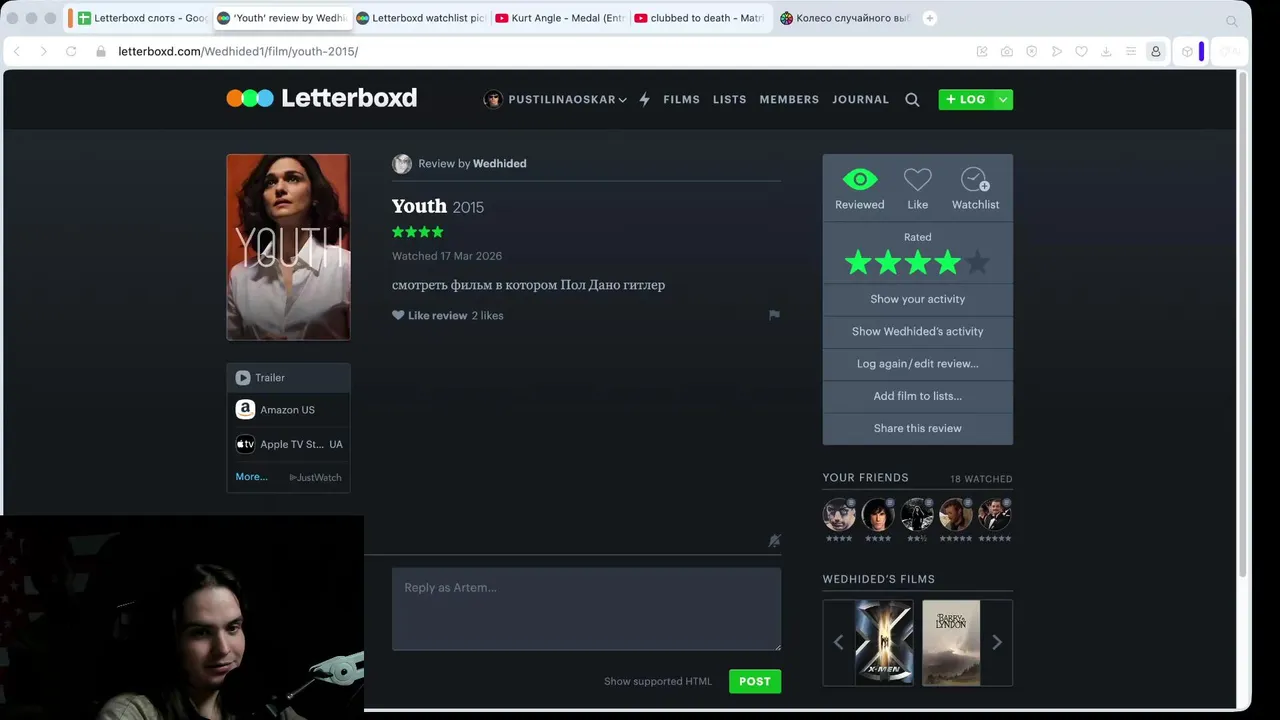
Task: Open the activity lightning bolt icon
Action: coord(644,99)
